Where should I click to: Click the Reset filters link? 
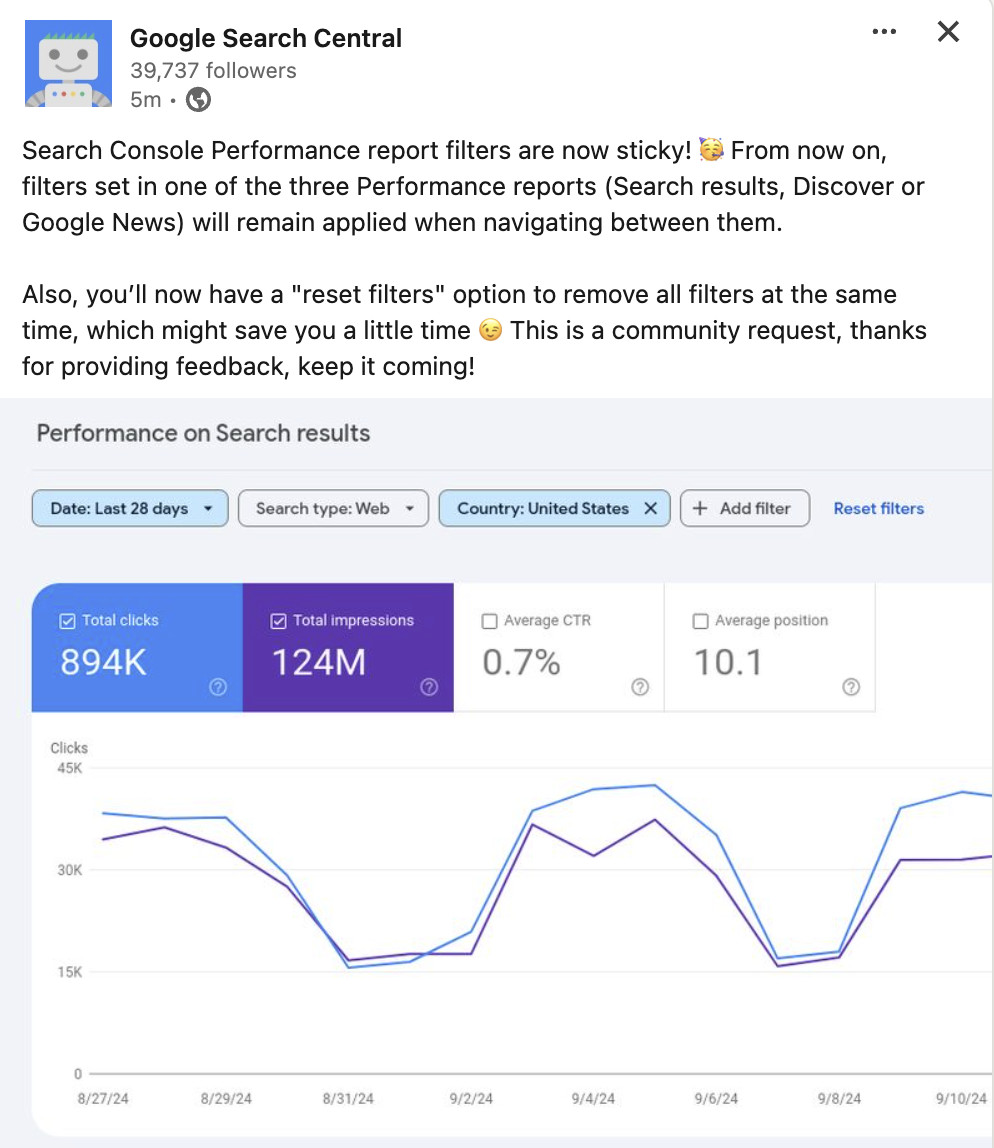coord(878,509)
